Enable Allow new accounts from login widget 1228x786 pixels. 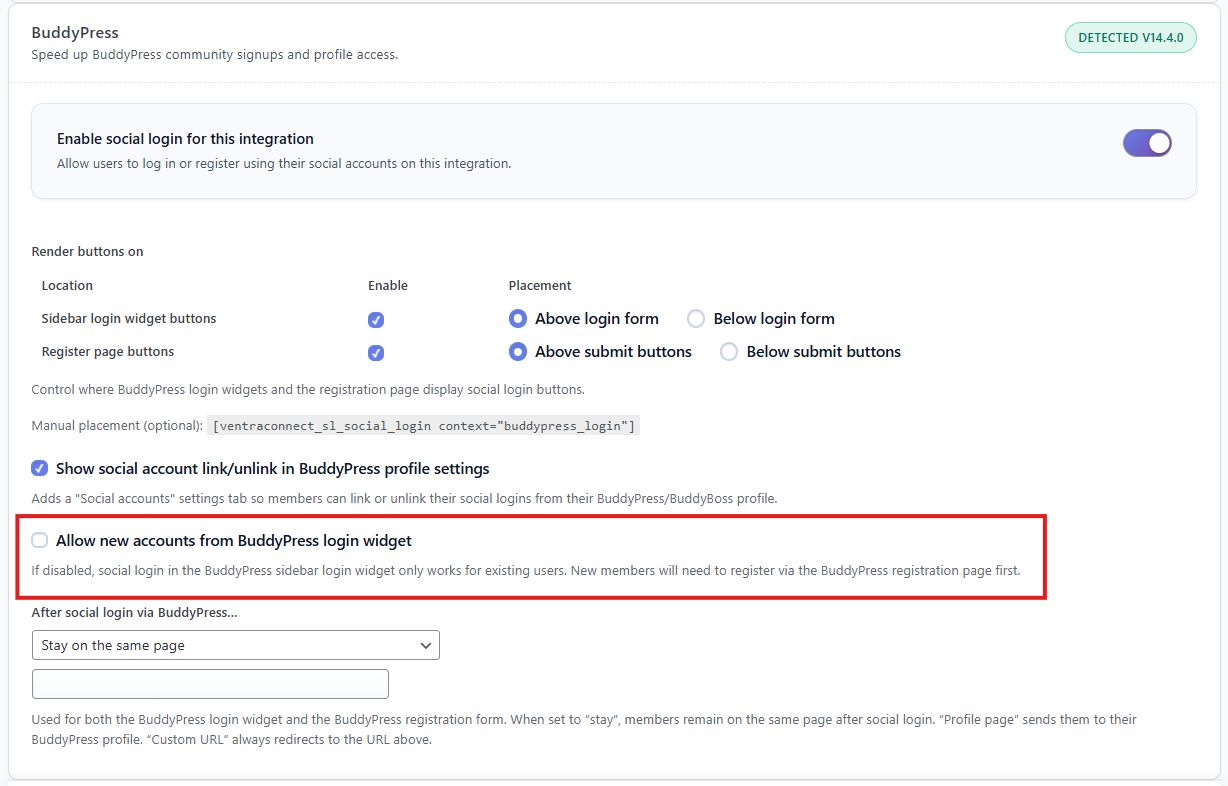point(39,539)
